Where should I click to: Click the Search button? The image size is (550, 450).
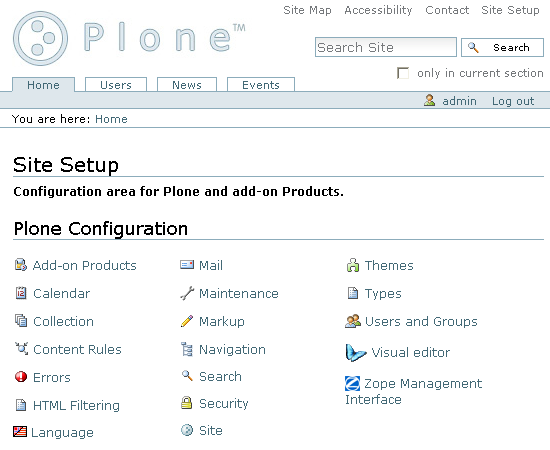[502, 47]
